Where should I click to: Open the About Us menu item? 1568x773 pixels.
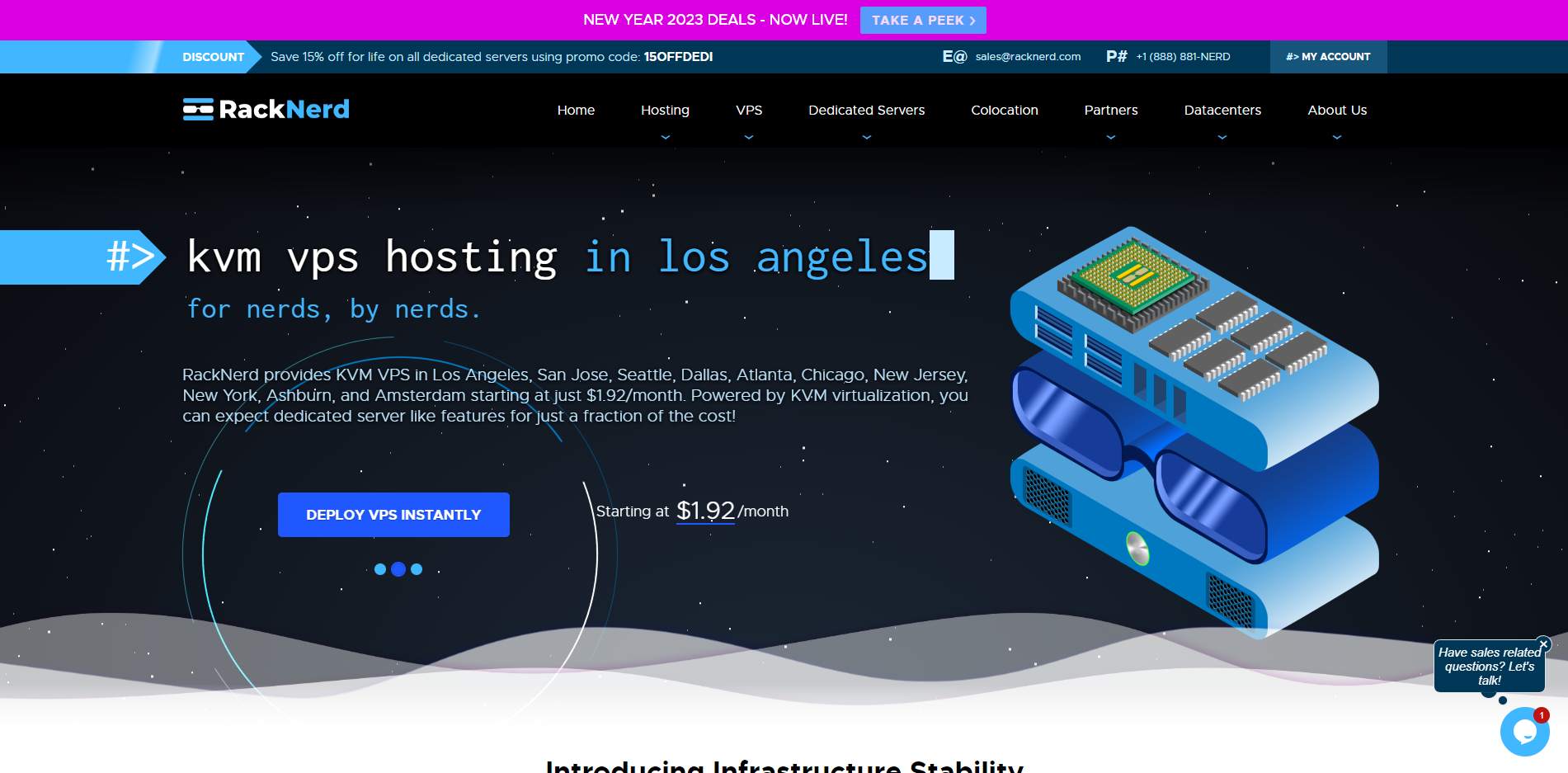[x=1337, y=110]
